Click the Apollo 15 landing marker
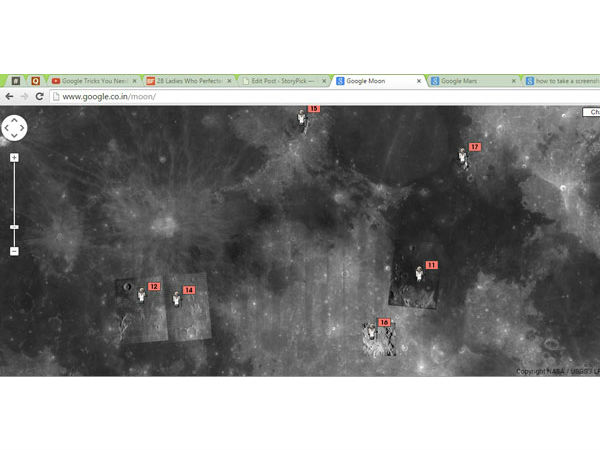600x450 pixels. click(302, 116)
